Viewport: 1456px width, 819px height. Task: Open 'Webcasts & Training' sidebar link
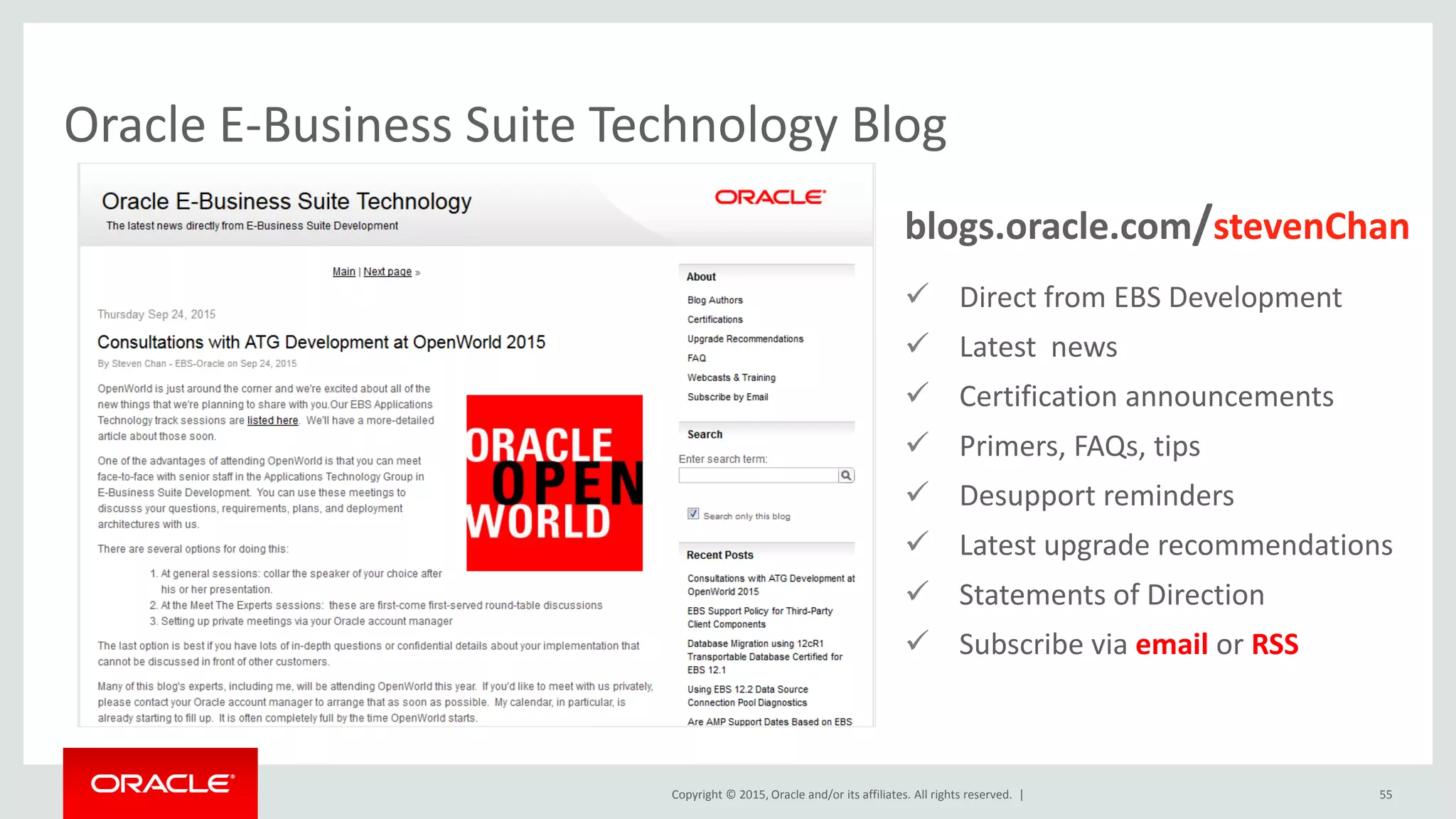(x=732, y=378)
